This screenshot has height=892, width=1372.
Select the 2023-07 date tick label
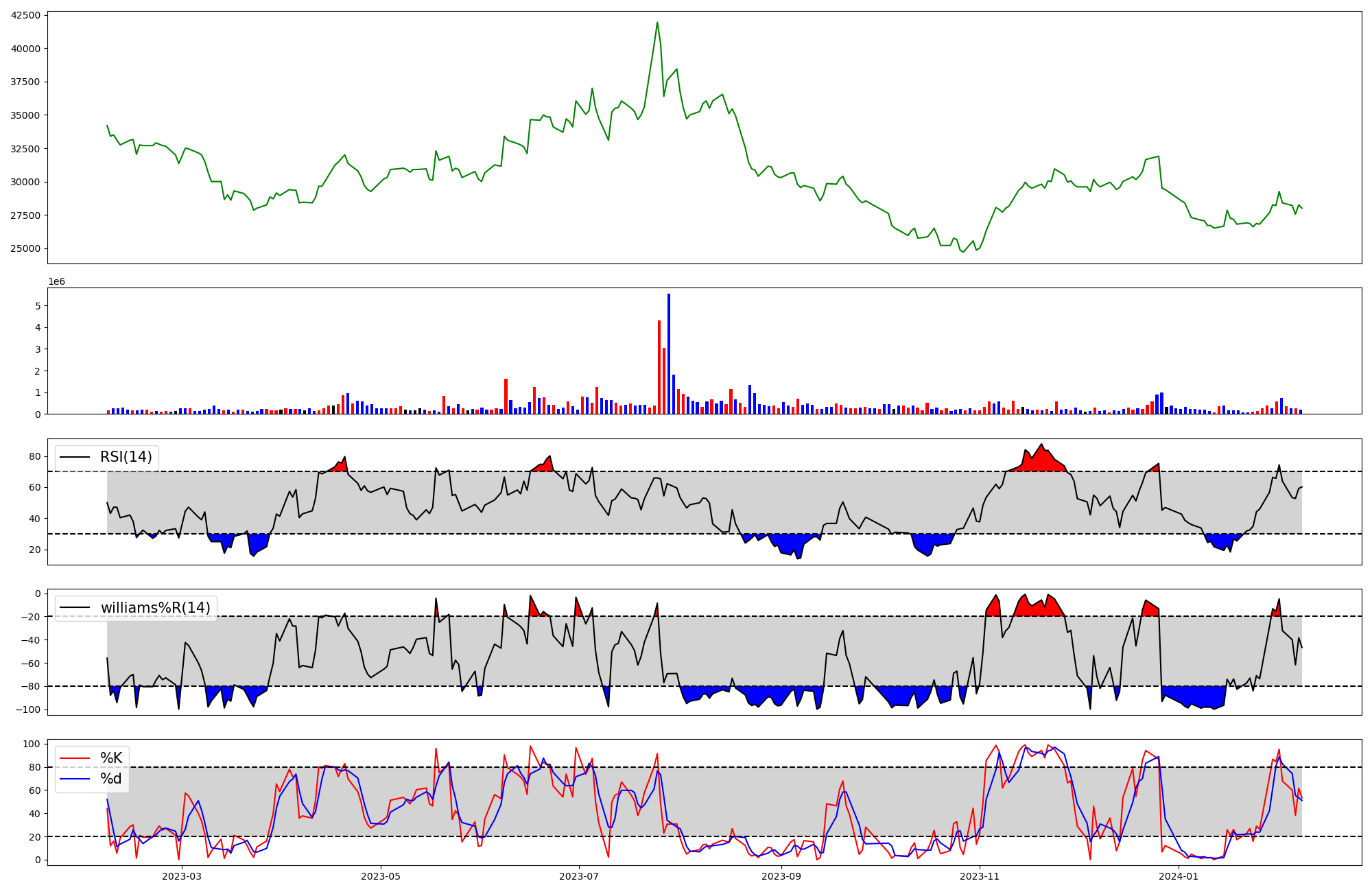(579, 876)
